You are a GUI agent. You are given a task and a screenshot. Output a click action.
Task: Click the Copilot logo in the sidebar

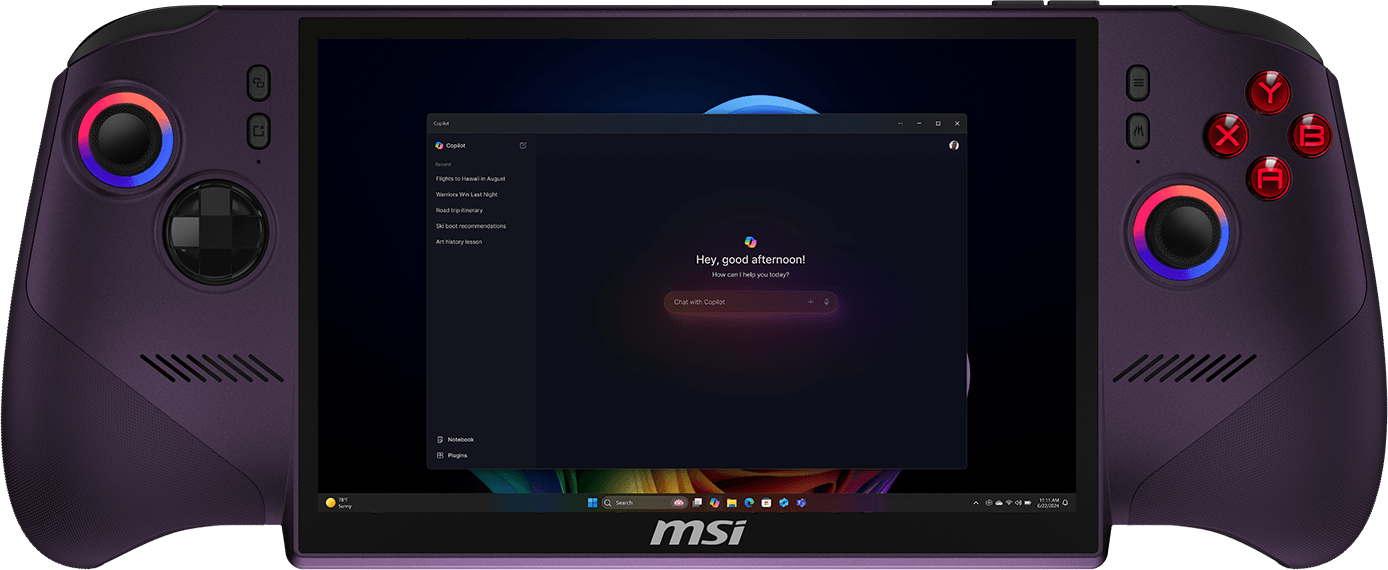click(439, 145)
